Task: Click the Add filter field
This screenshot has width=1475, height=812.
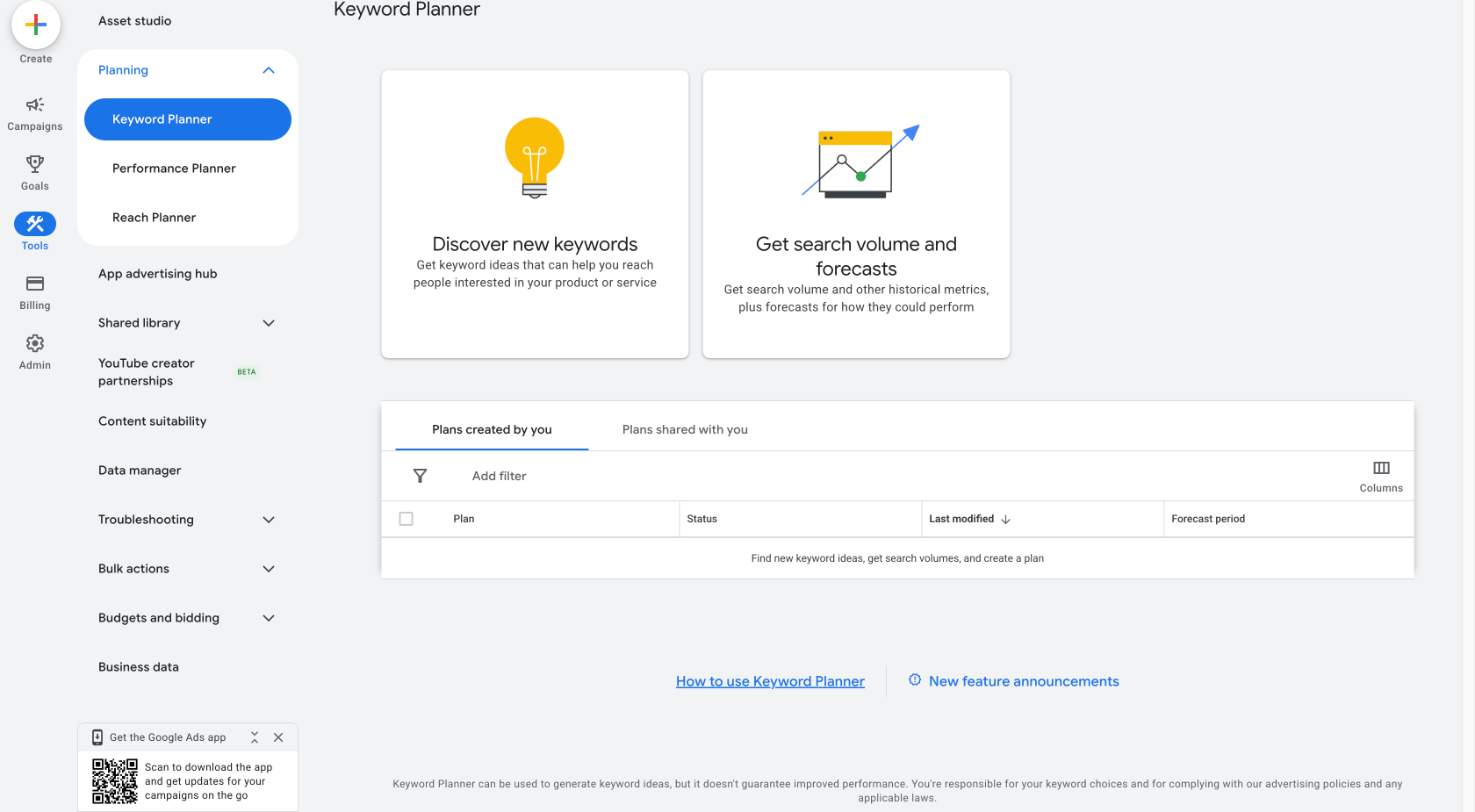Action: point(499,476)
